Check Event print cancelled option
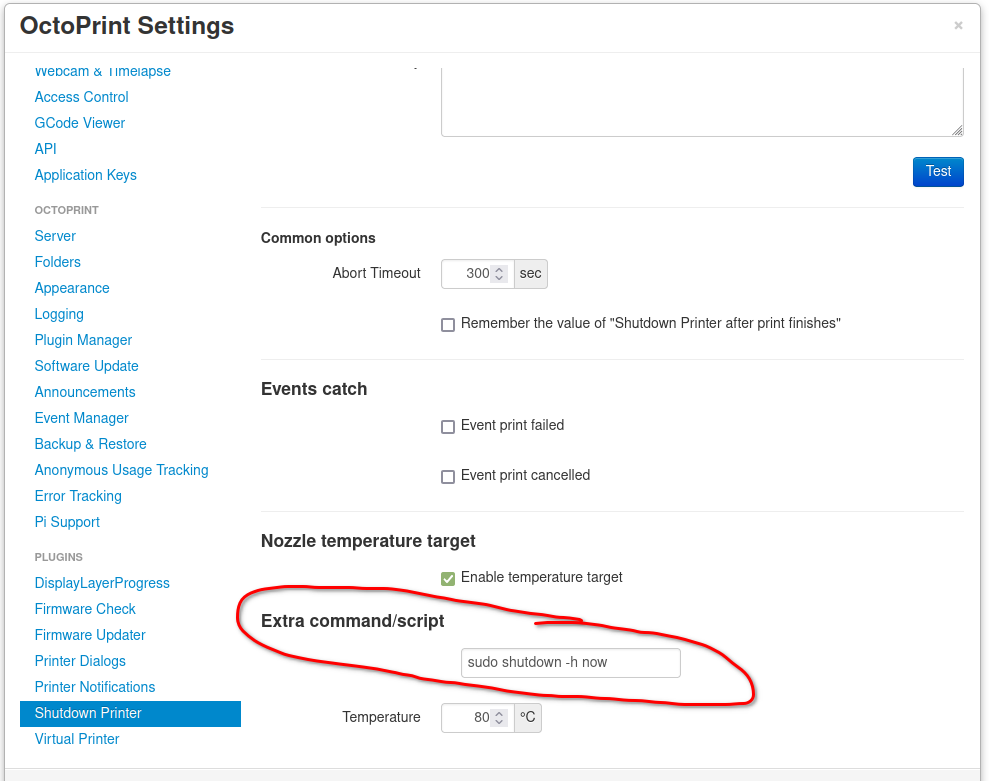 [448, 477]
